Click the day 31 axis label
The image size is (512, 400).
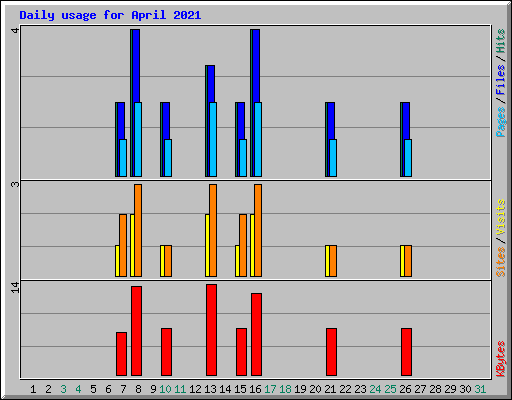tap(480, 389)
